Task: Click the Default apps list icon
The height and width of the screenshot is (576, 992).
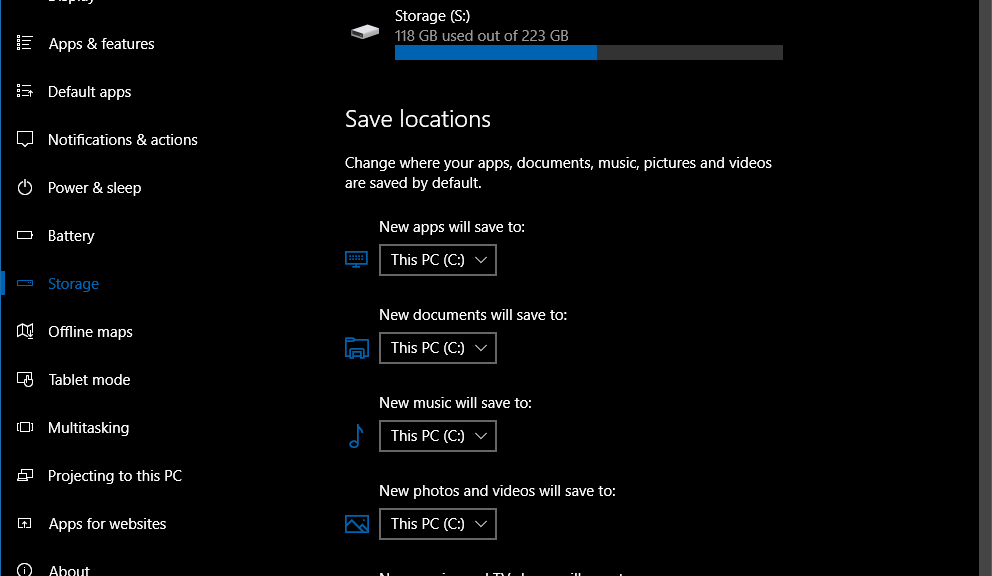Action: (x=25, y=91)
